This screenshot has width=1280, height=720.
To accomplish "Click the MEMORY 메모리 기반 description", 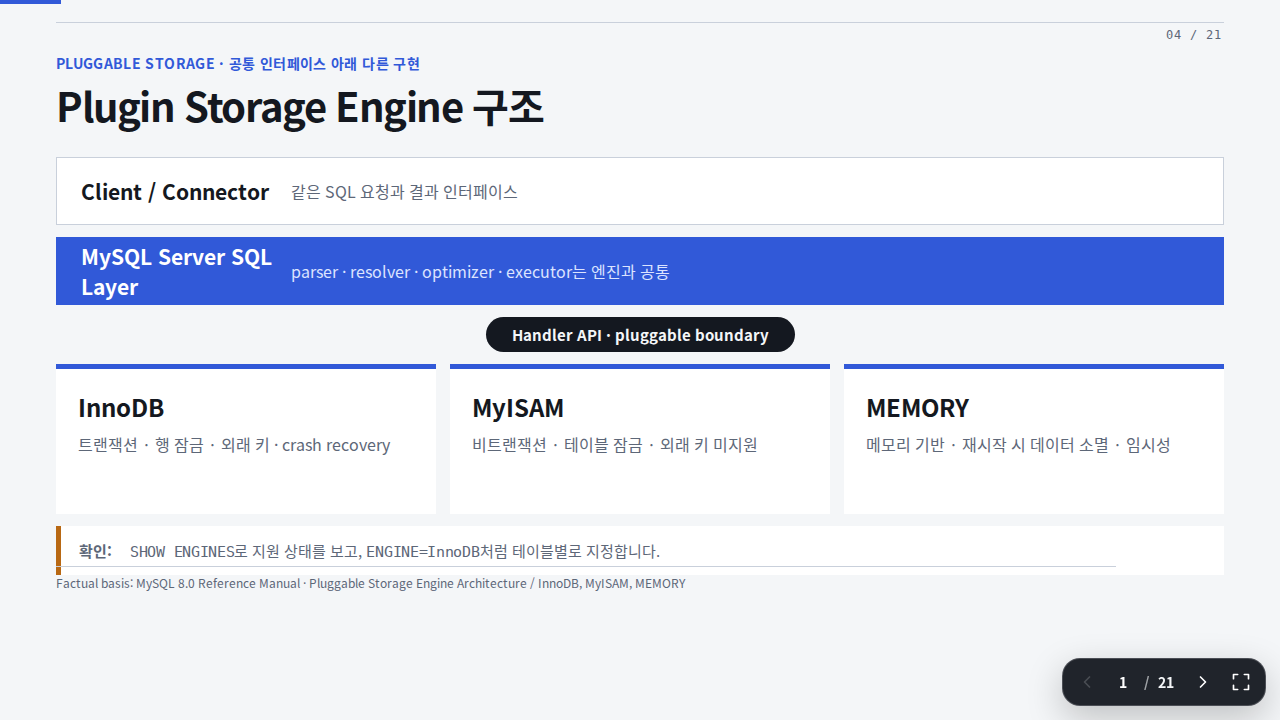I will [x=1018, y=445].
